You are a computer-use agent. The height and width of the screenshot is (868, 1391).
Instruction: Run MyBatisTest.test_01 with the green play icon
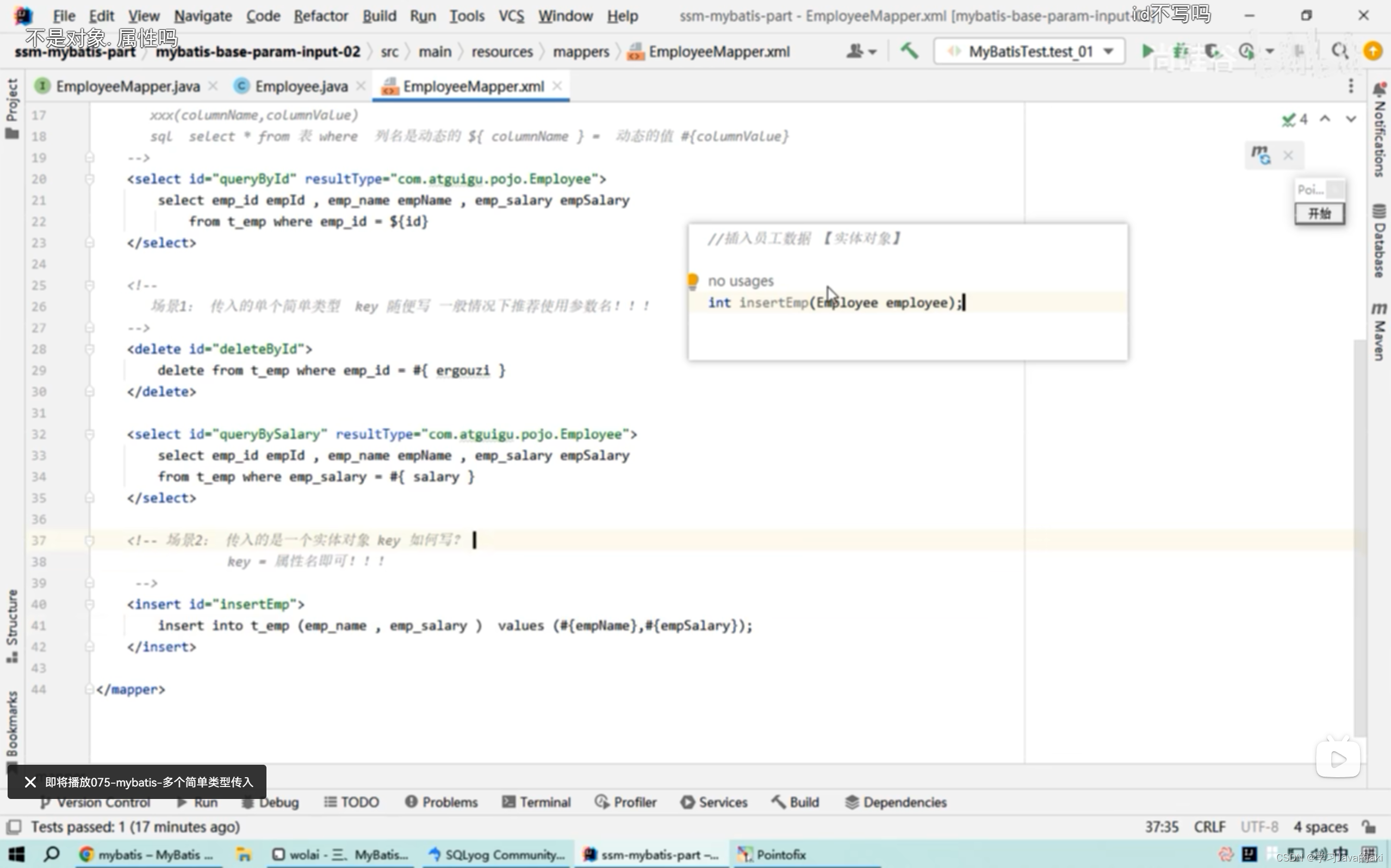pyautogui.click(x=1147, y=51)
